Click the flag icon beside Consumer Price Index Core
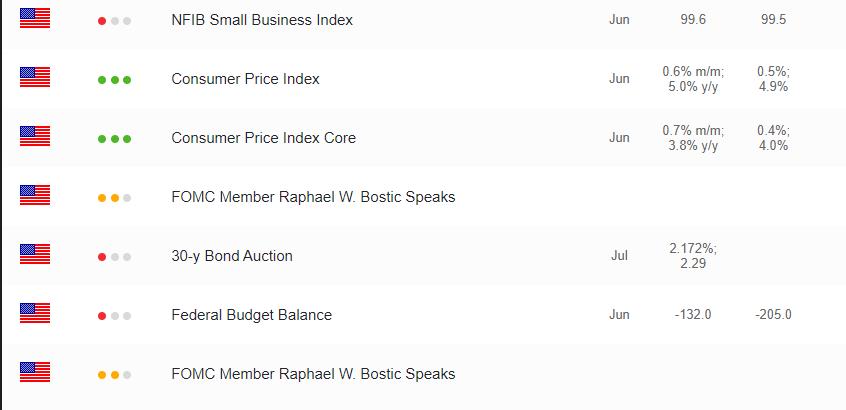 pyautogui.click(x=35, y=136)
